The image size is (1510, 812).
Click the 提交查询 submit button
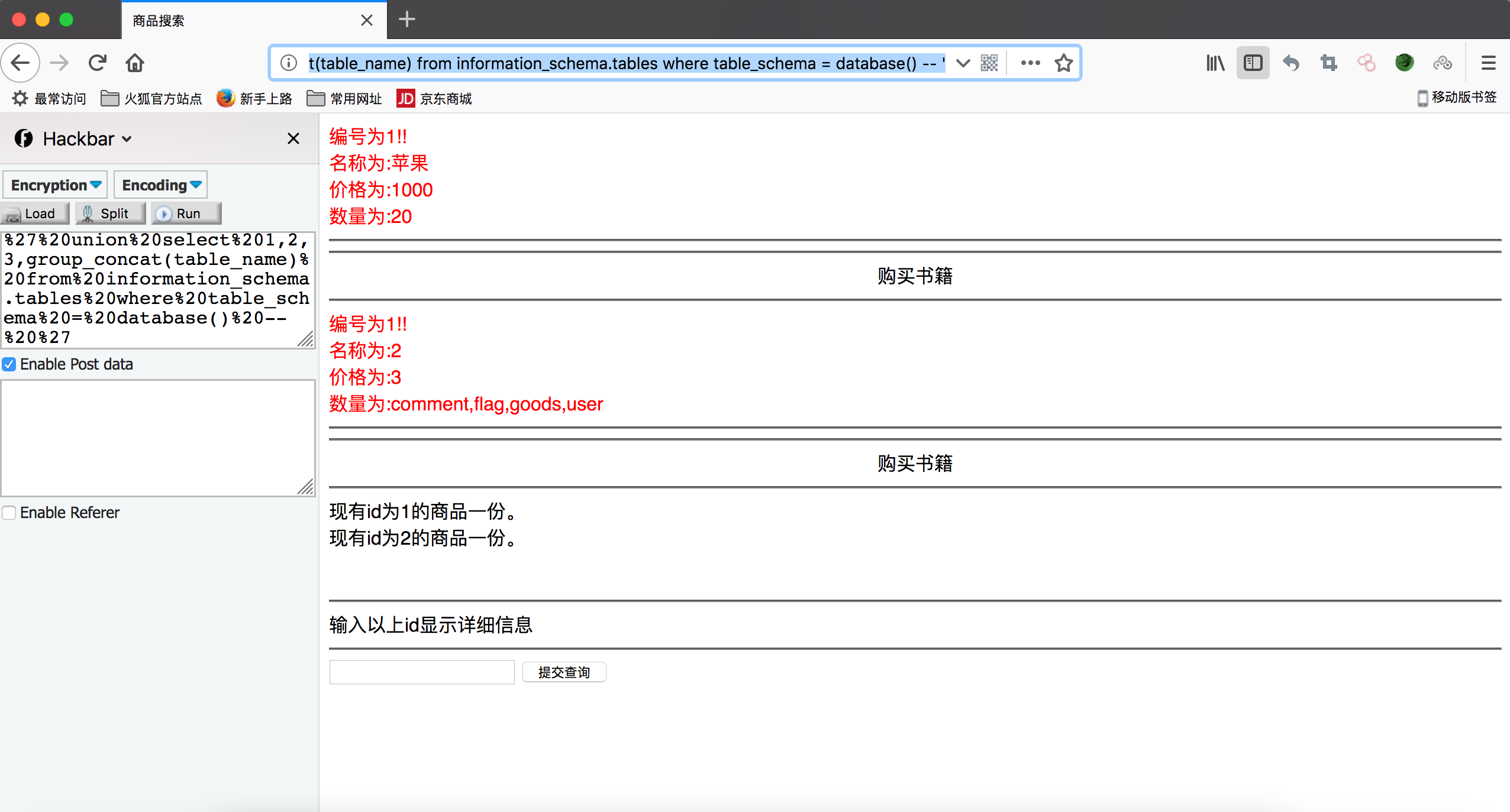[564, 672]
